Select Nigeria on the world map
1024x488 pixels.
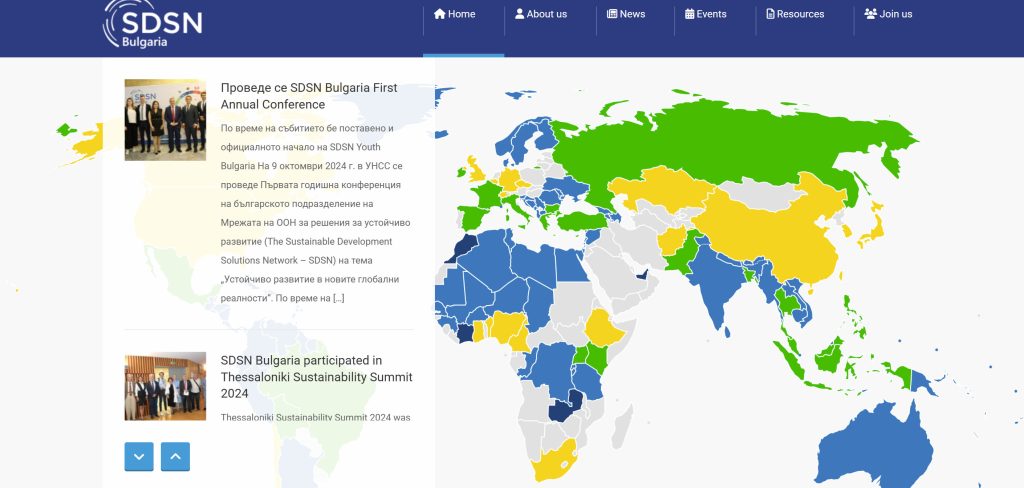(507, 326)
